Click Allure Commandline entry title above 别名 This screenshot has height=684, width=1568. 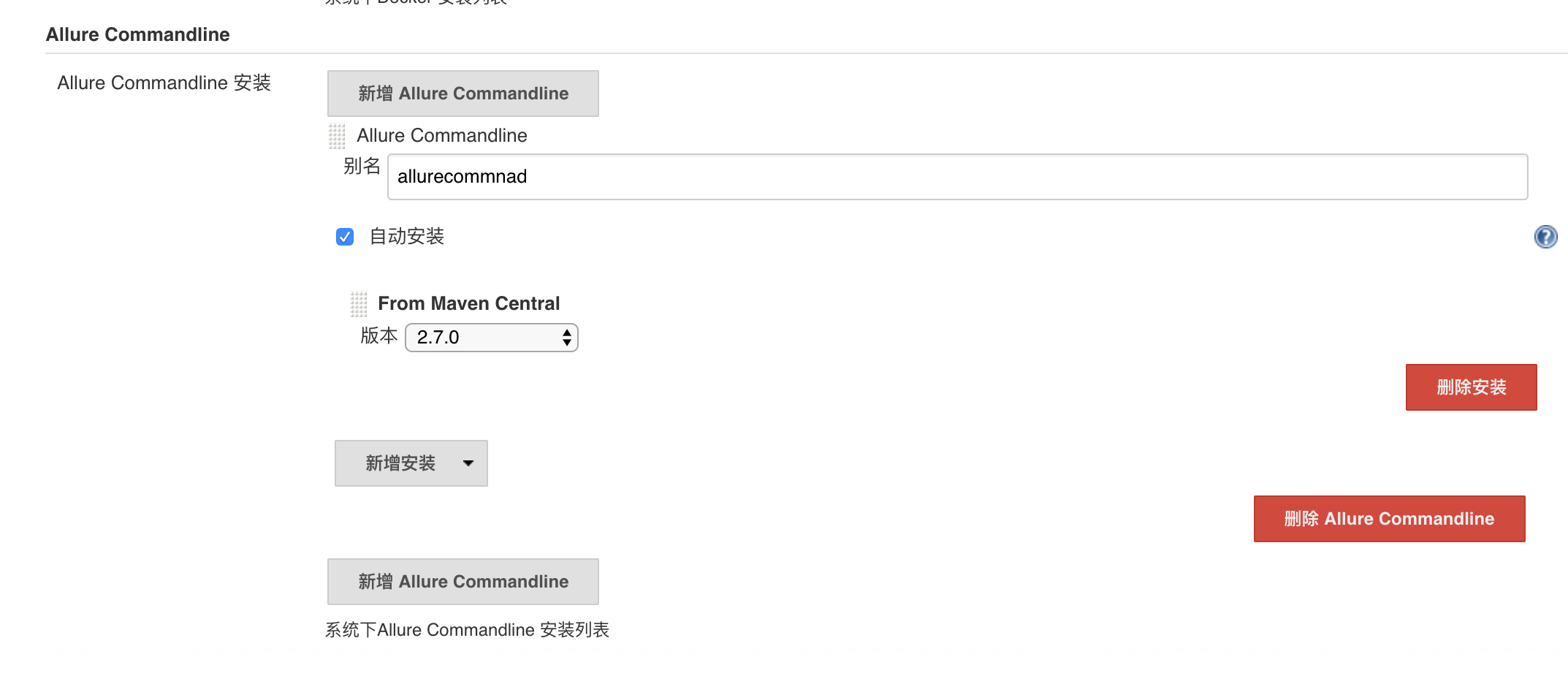coord(441,136)
